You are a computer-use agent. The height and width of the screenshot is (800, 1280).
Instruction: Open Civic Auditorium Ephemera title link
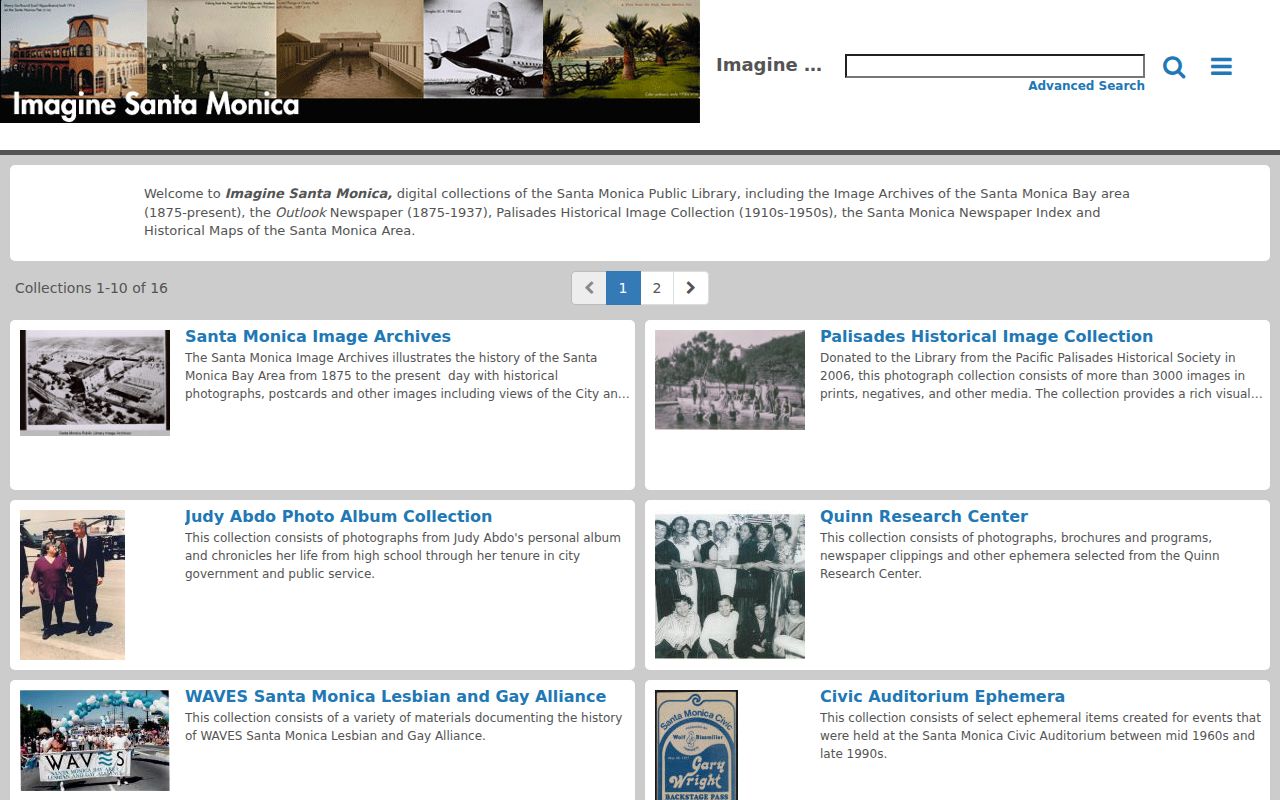(942, 696)
